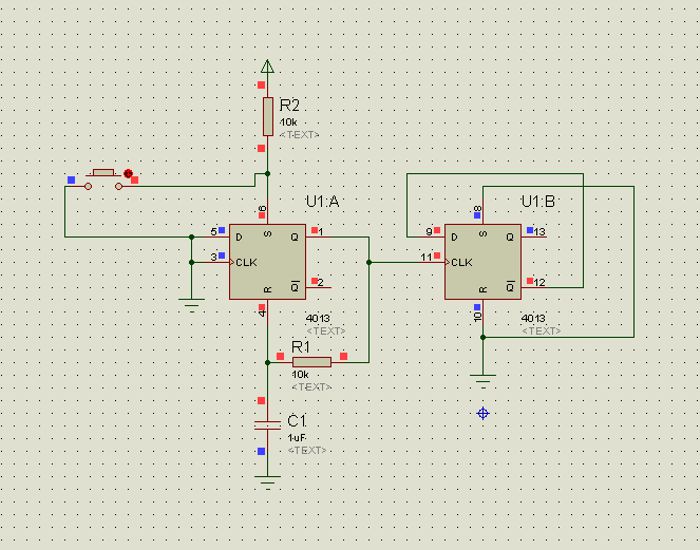Select the power terminal arrow above R2

pos(267,66)
